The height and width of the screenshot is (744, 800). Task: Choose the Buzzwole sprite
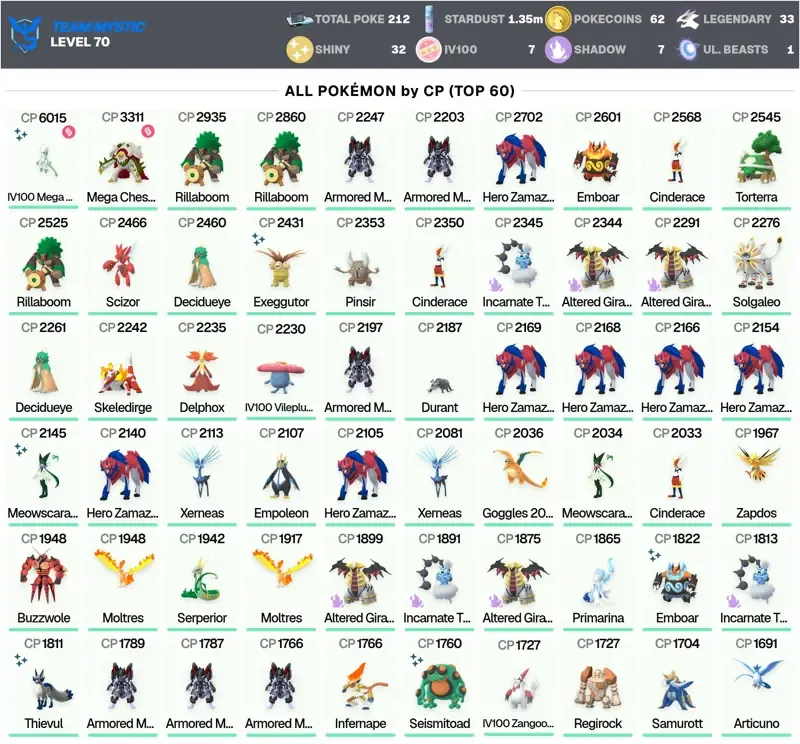coord(43,576)
